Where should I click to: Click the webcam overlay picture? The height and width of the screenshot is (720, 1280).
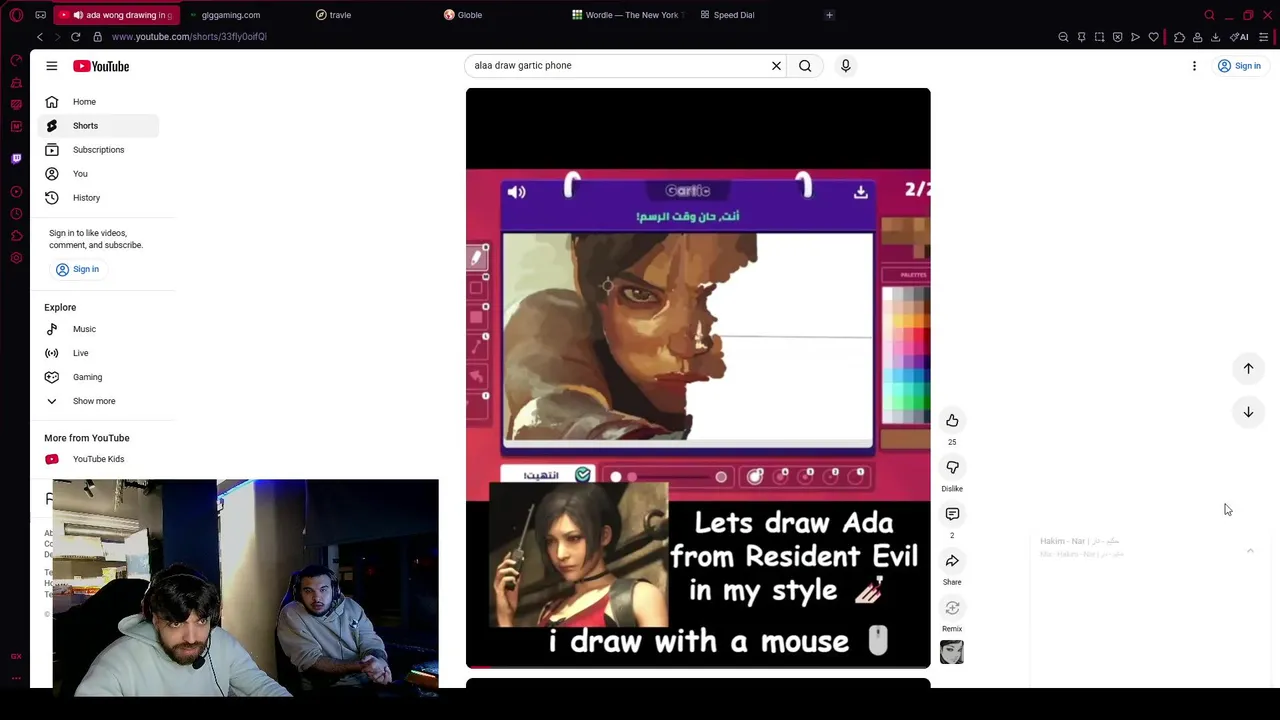(x=245, y=588)
